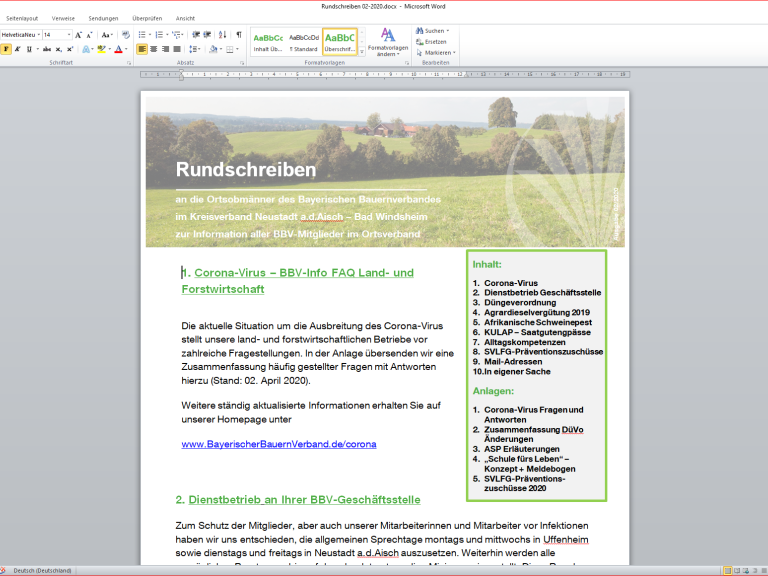
Task: Click 'Düngeverordnung' in Inhalt box
Action: 520,303
